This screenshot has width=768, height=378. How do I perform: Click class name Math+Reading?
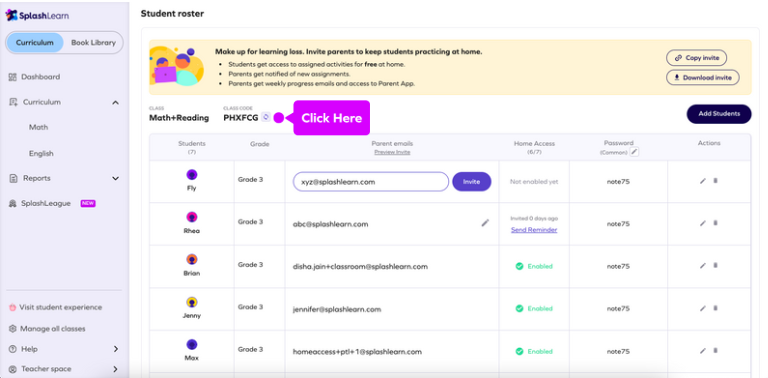point(179,118)
